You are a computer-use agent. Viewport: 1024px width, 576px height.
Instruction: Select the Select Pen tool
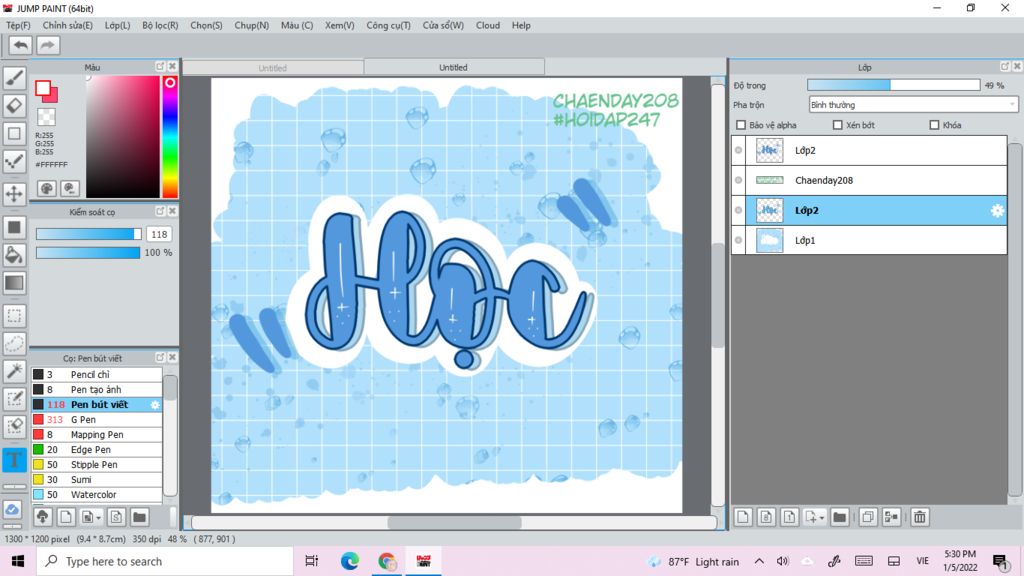(x=14, y=399)
